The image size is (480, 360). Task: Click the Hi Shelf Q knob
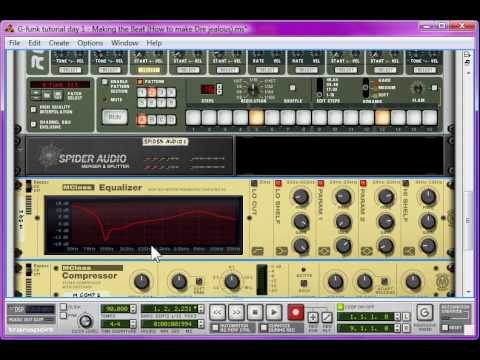428,246
